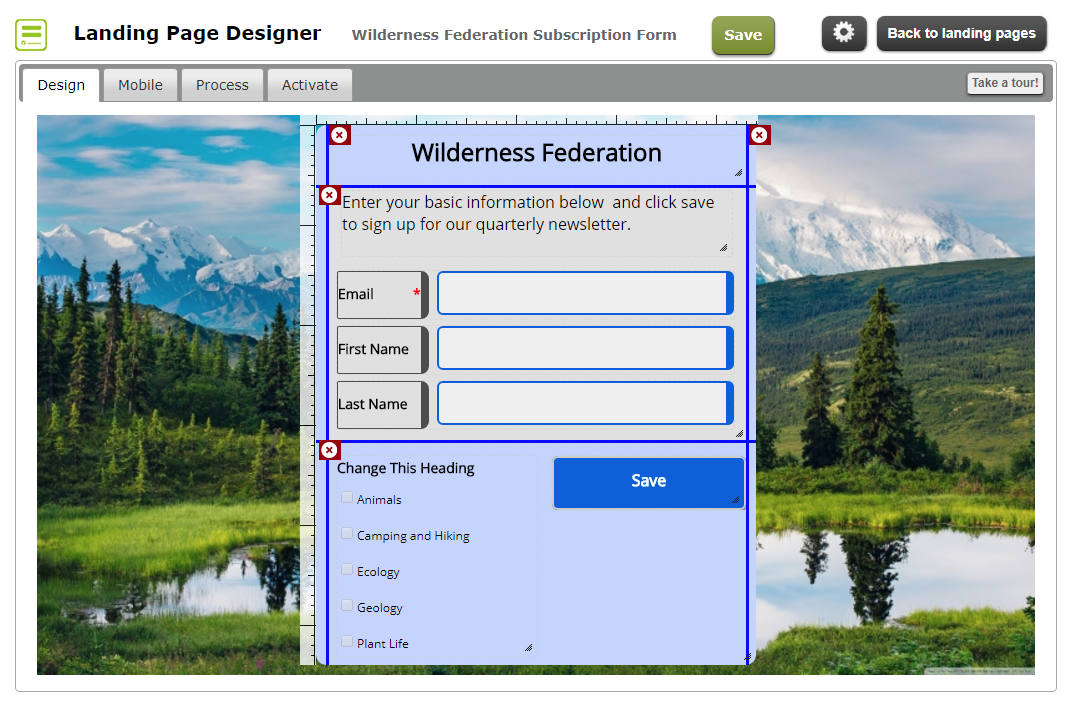This screenshot has width=1072, height=707.
Task: Click the green Save button in header
Action: tap(743, 35)
